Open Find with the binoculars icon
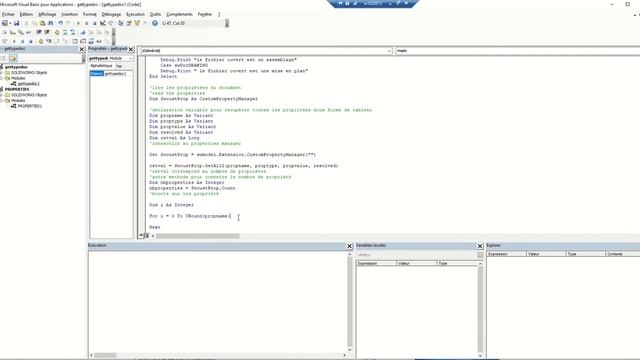 pyautogui.click(x=51, y=23)
